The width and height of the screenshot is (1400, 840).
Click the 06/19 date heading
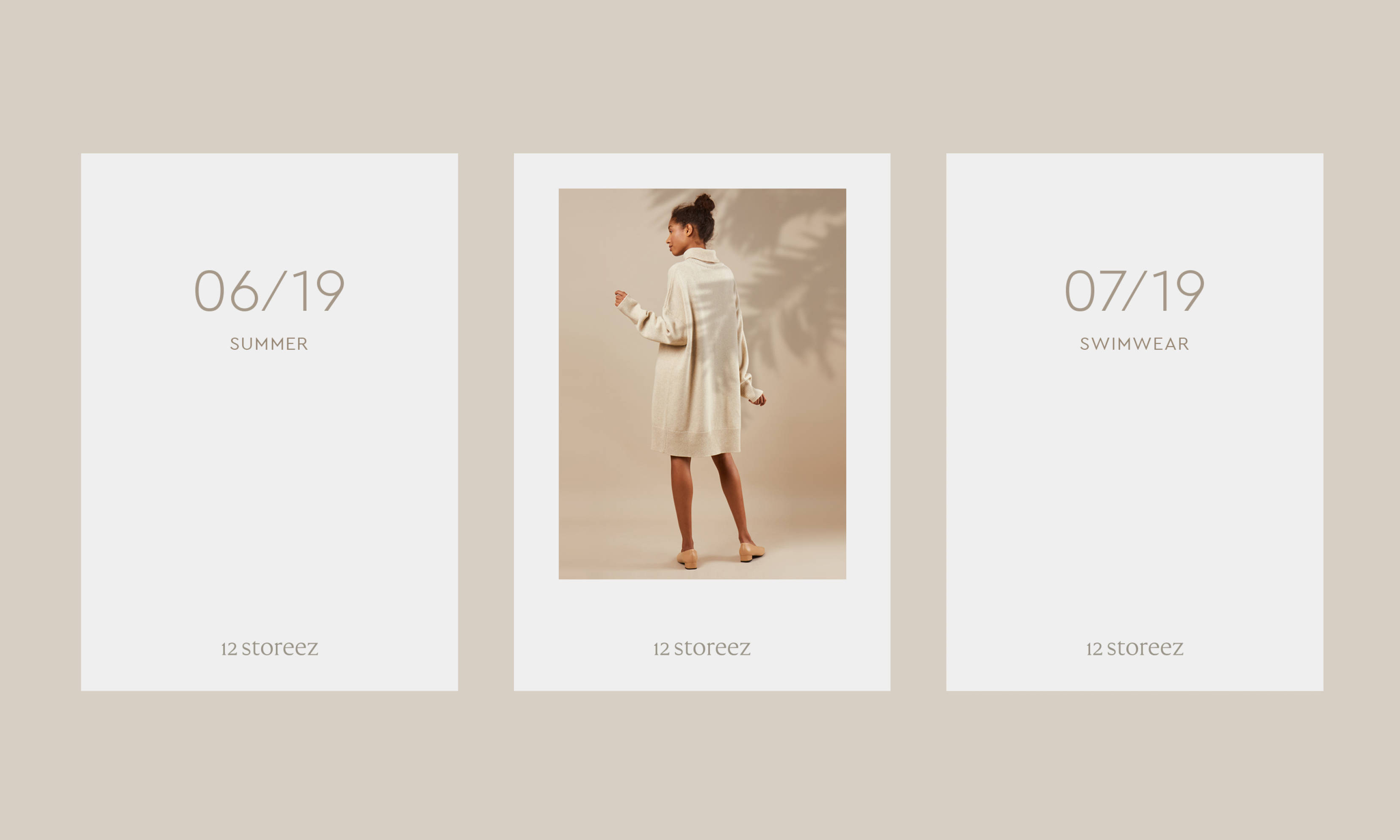click(x=269, y=290)
